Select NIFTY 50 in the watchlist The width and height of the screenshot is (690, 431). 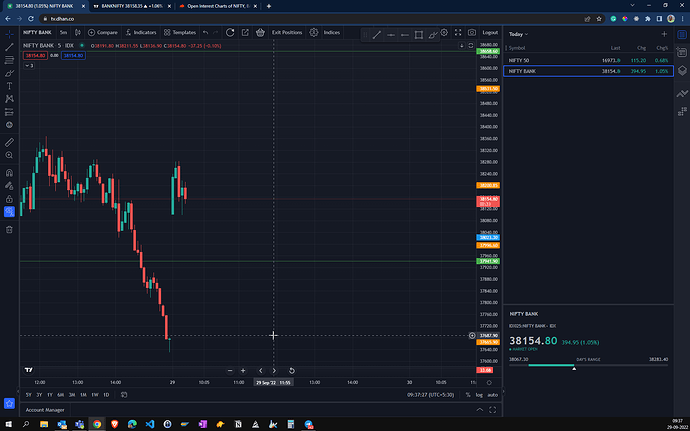pyautogui.click(x=588, y=60)
